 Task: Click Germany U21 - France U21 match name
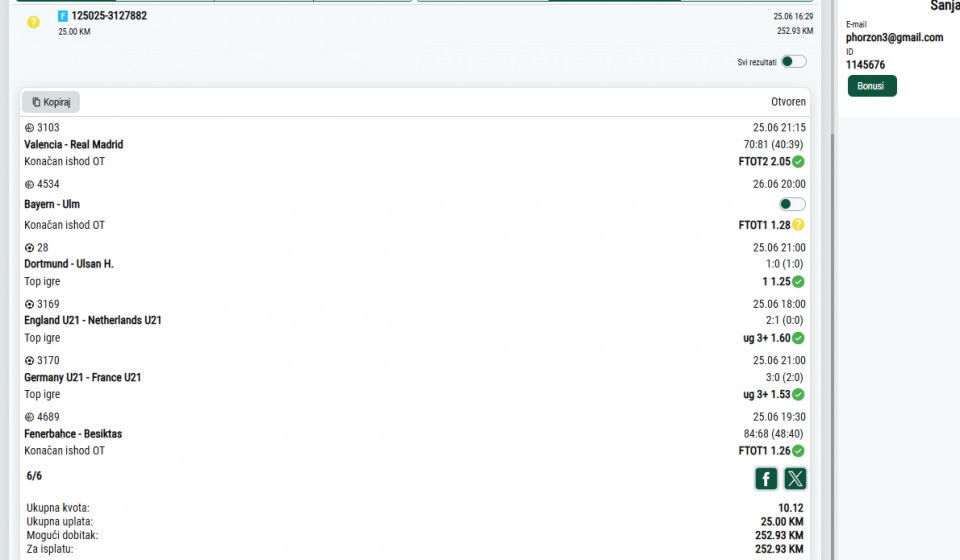83,377
